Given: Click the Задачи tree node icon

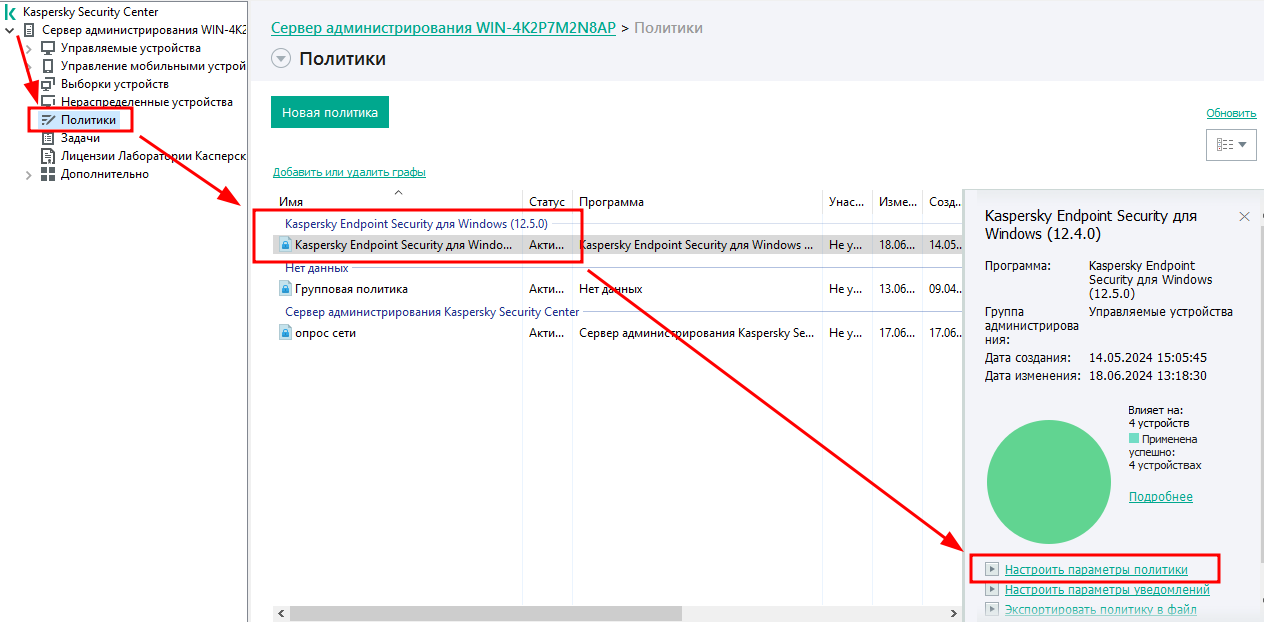Looking at the screenshot, I should coord(48,138).
